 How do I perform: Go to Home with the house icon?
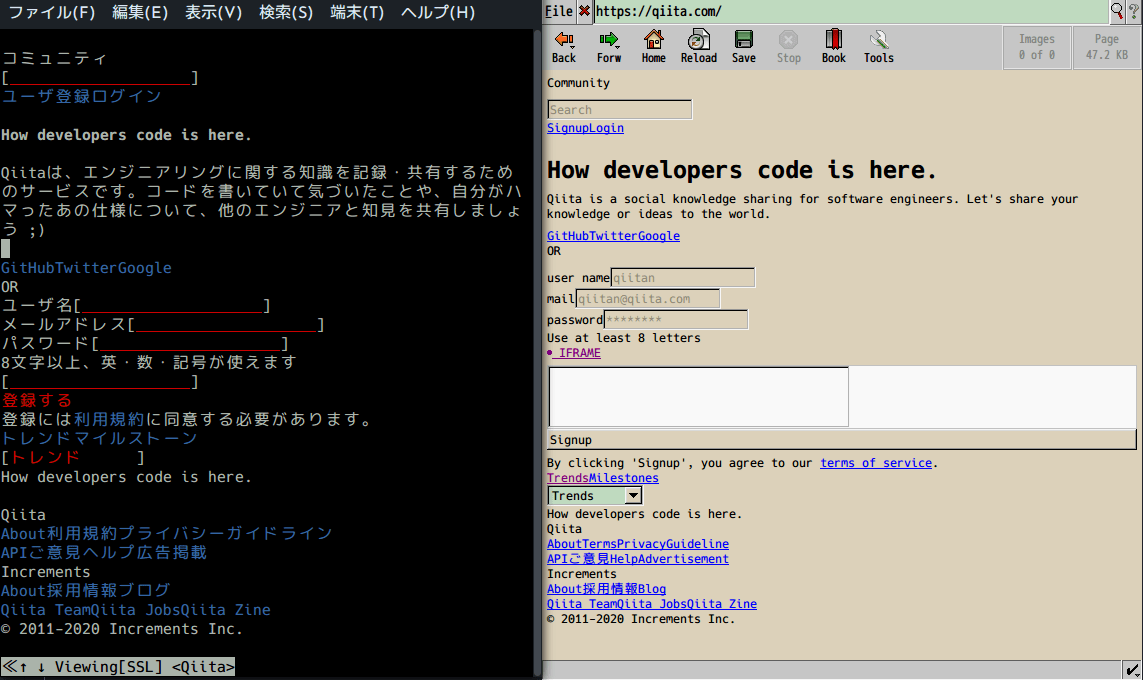(653, 39)
